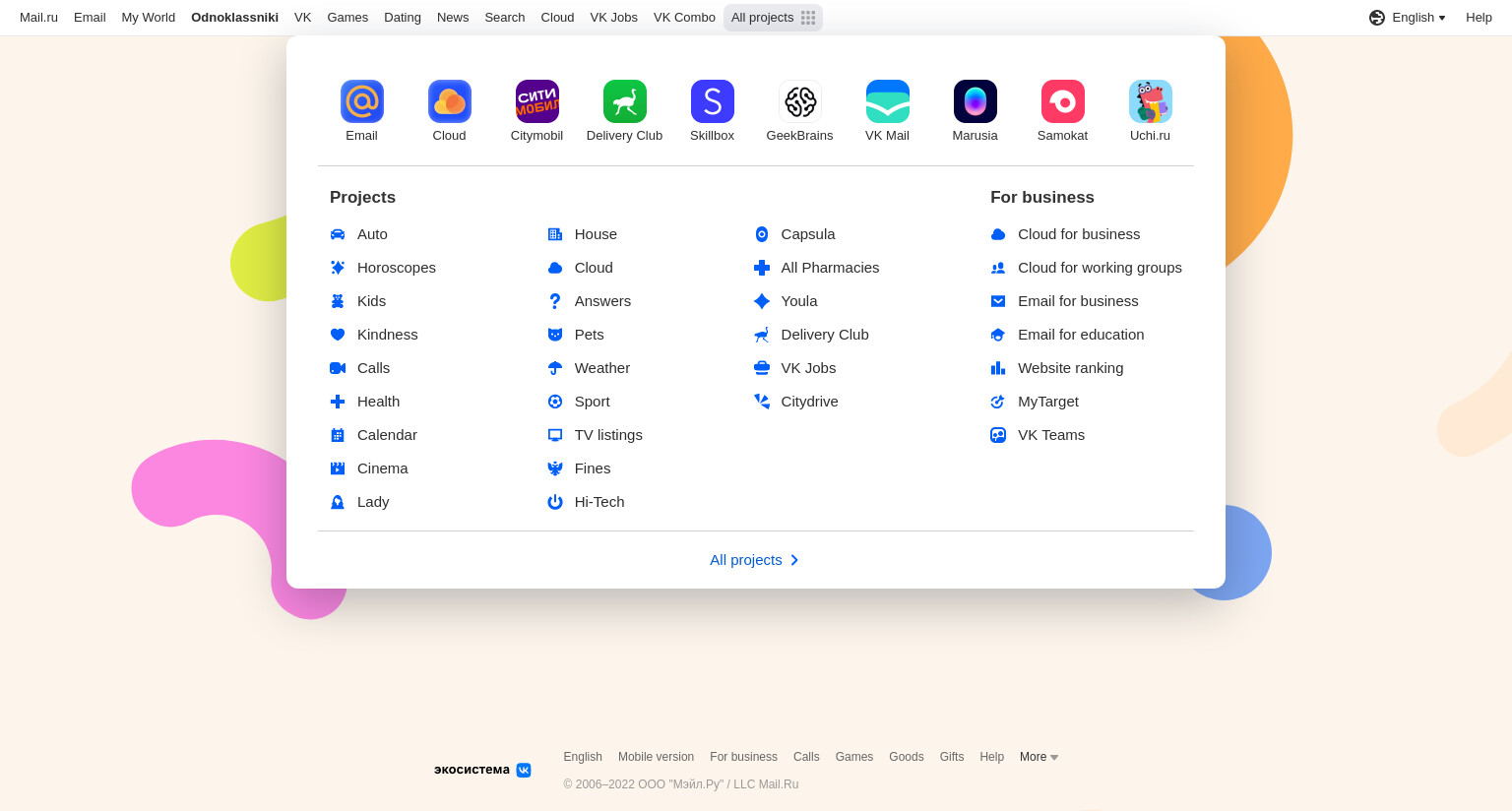This screenshot has height=811, width=1512.
Task: Toggle the All projects grid menu
Action: click(773, 18)
